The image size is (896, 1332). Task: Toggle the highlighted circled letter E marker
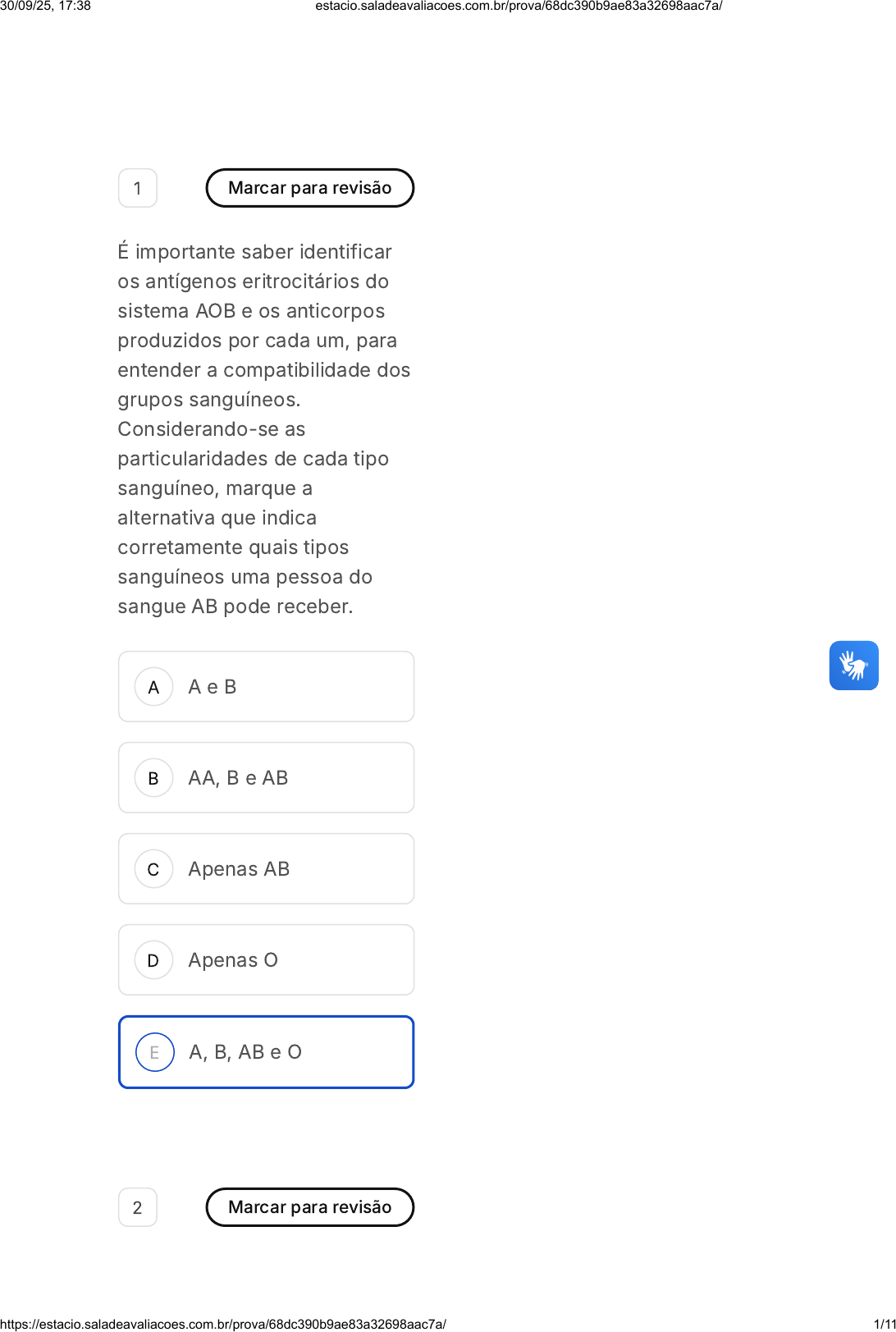154,1052
